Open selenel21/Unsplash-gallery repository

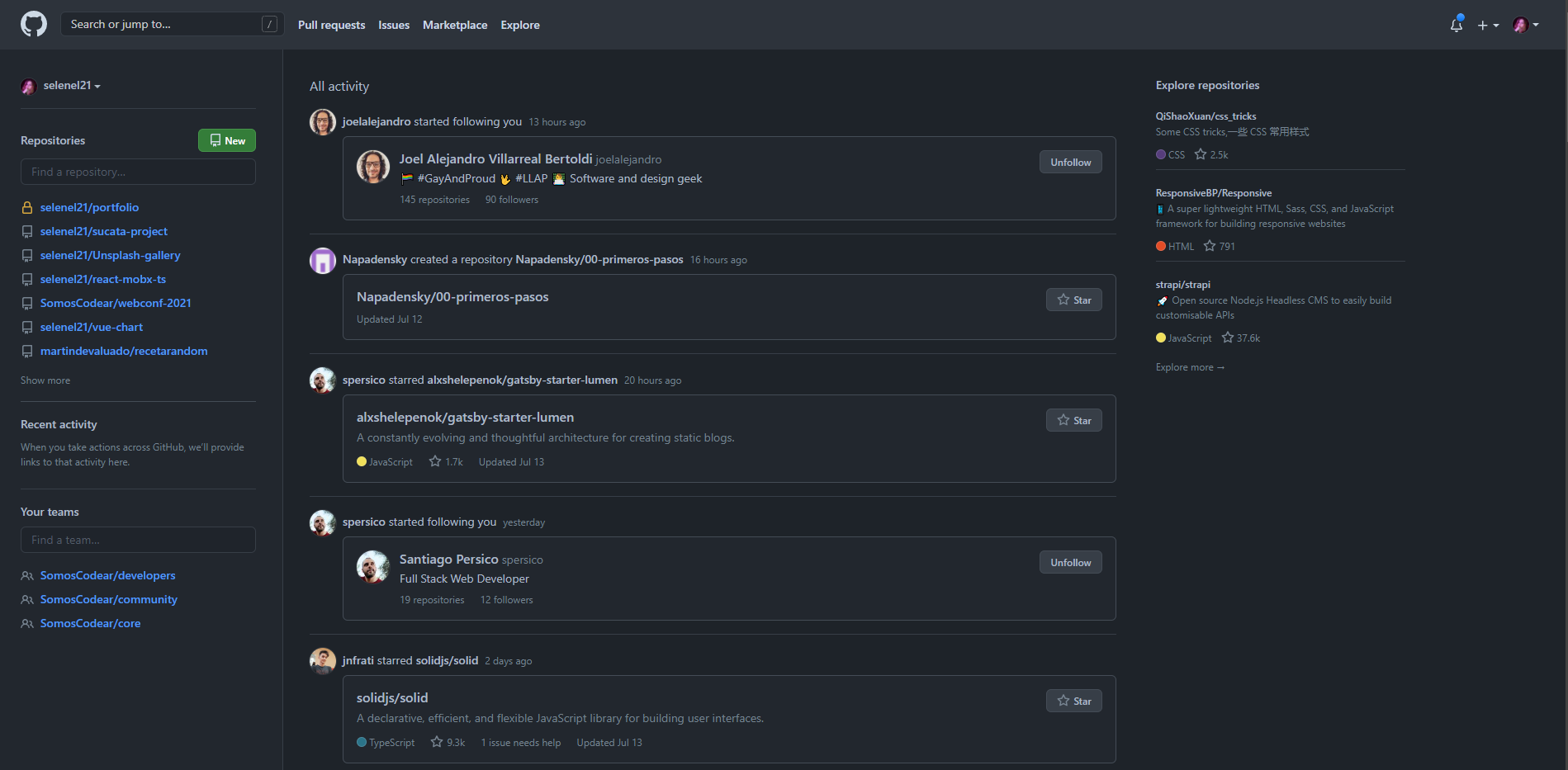pyautogui.click(x=111, y=256)
